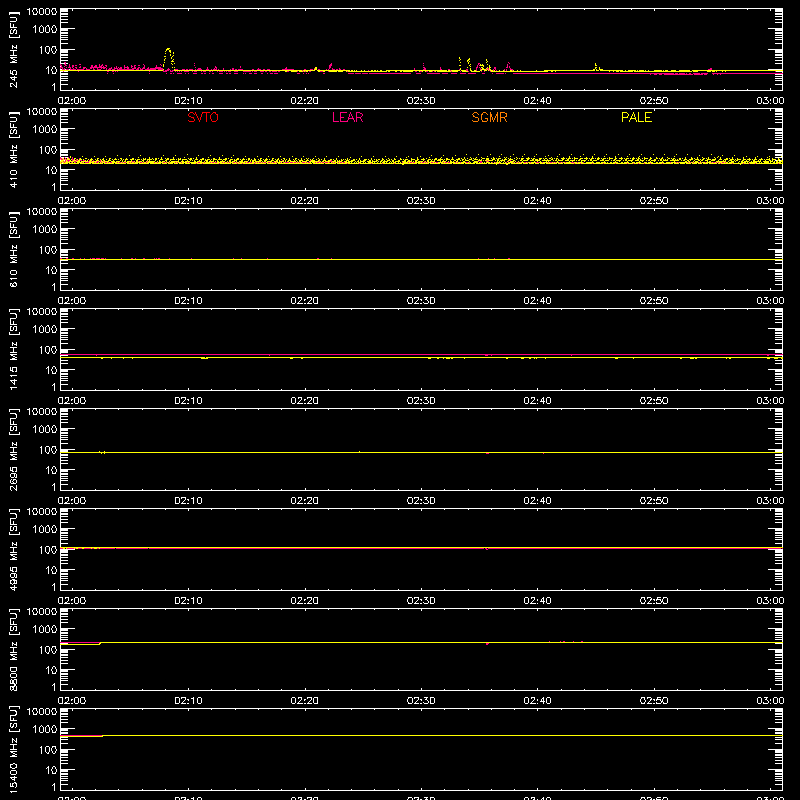Screen dimensions: 800x800
Task: Select the 8800 MHz [SFU] axis title
Action: click(x=13, y=649)
